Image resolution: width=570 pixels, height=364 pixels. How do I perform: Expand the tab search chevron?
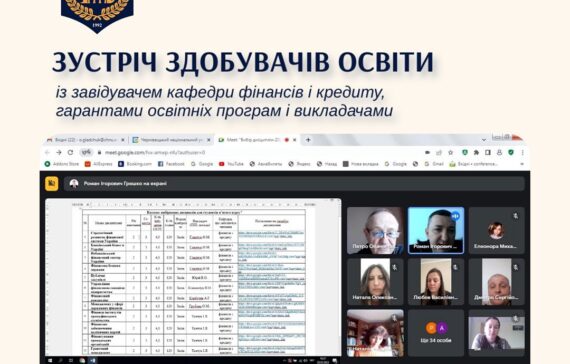pyautogui.click(x=484, y=140)
